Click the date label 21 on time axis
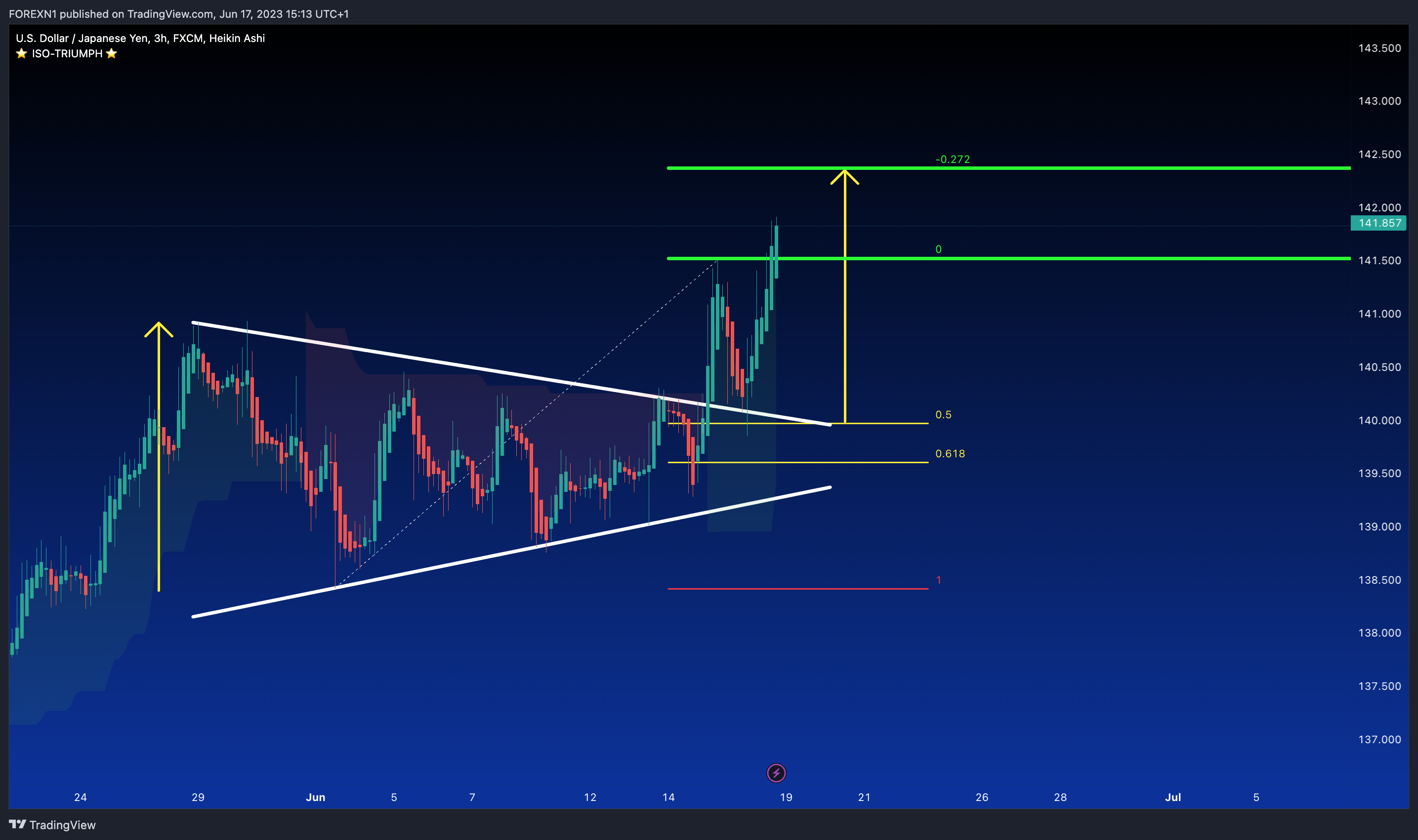Viewport: 1418px width, 840px height. (864, 797)
